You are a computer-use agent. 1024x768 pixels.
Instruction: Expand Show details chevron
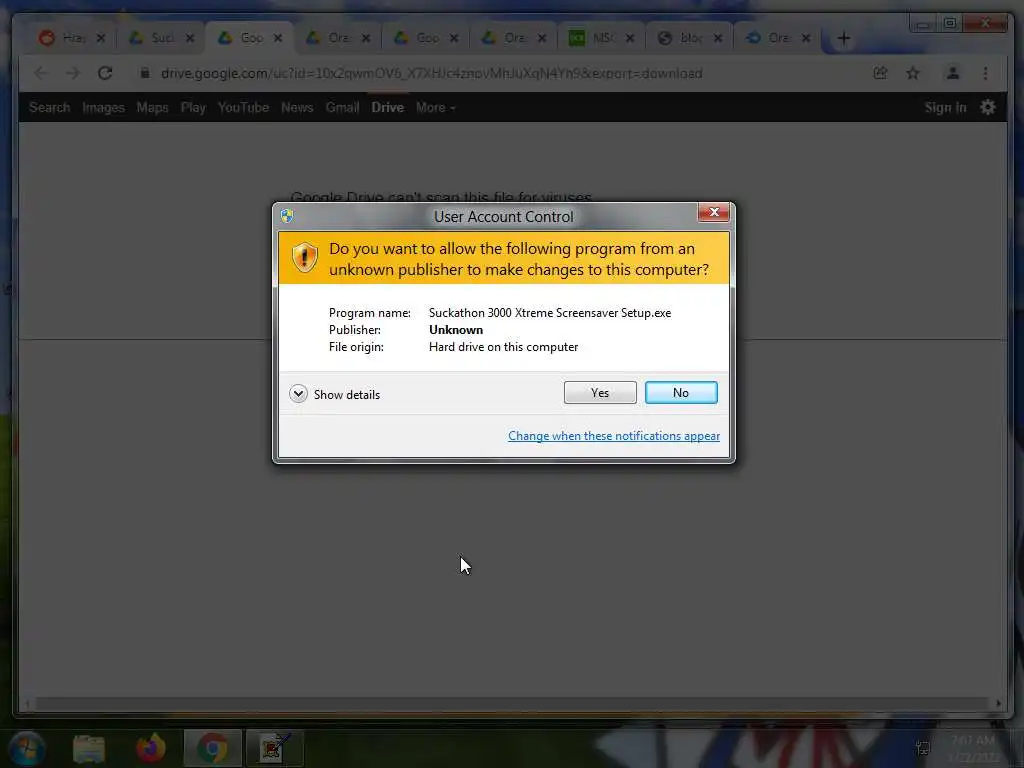[298, 394]
